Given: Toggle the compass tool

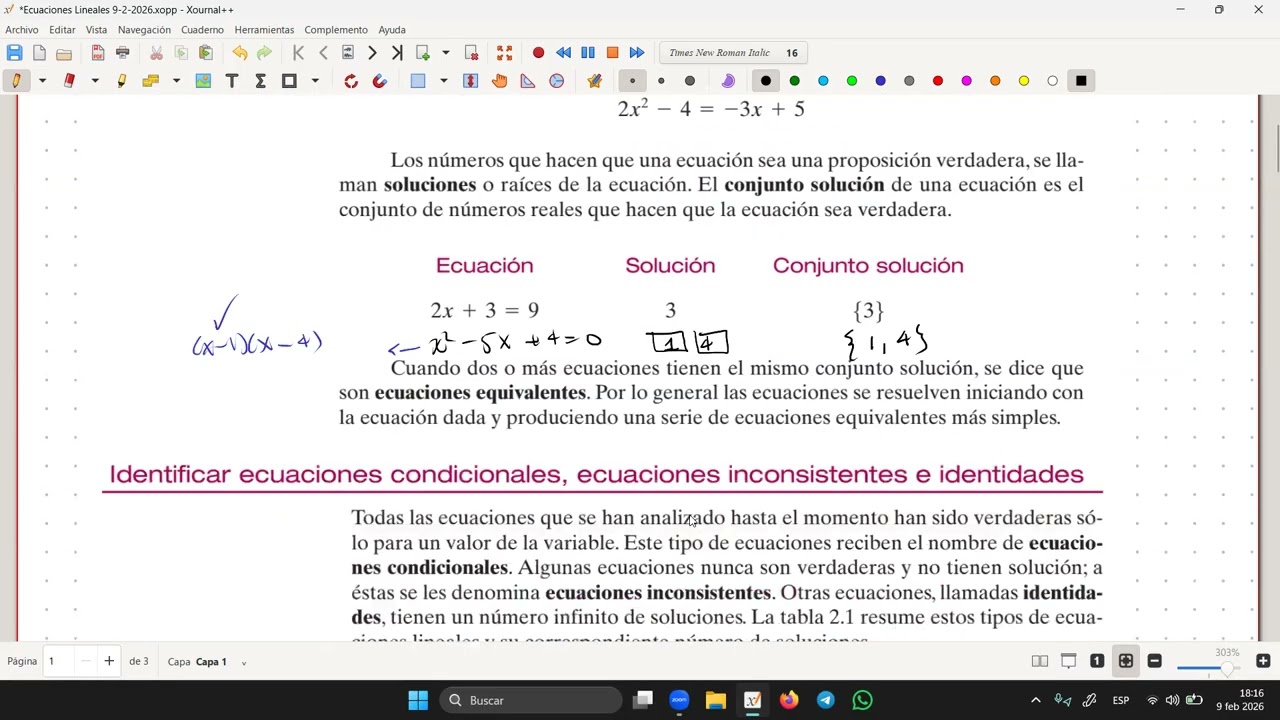Looking at the screenshot, I should [557, 81].
